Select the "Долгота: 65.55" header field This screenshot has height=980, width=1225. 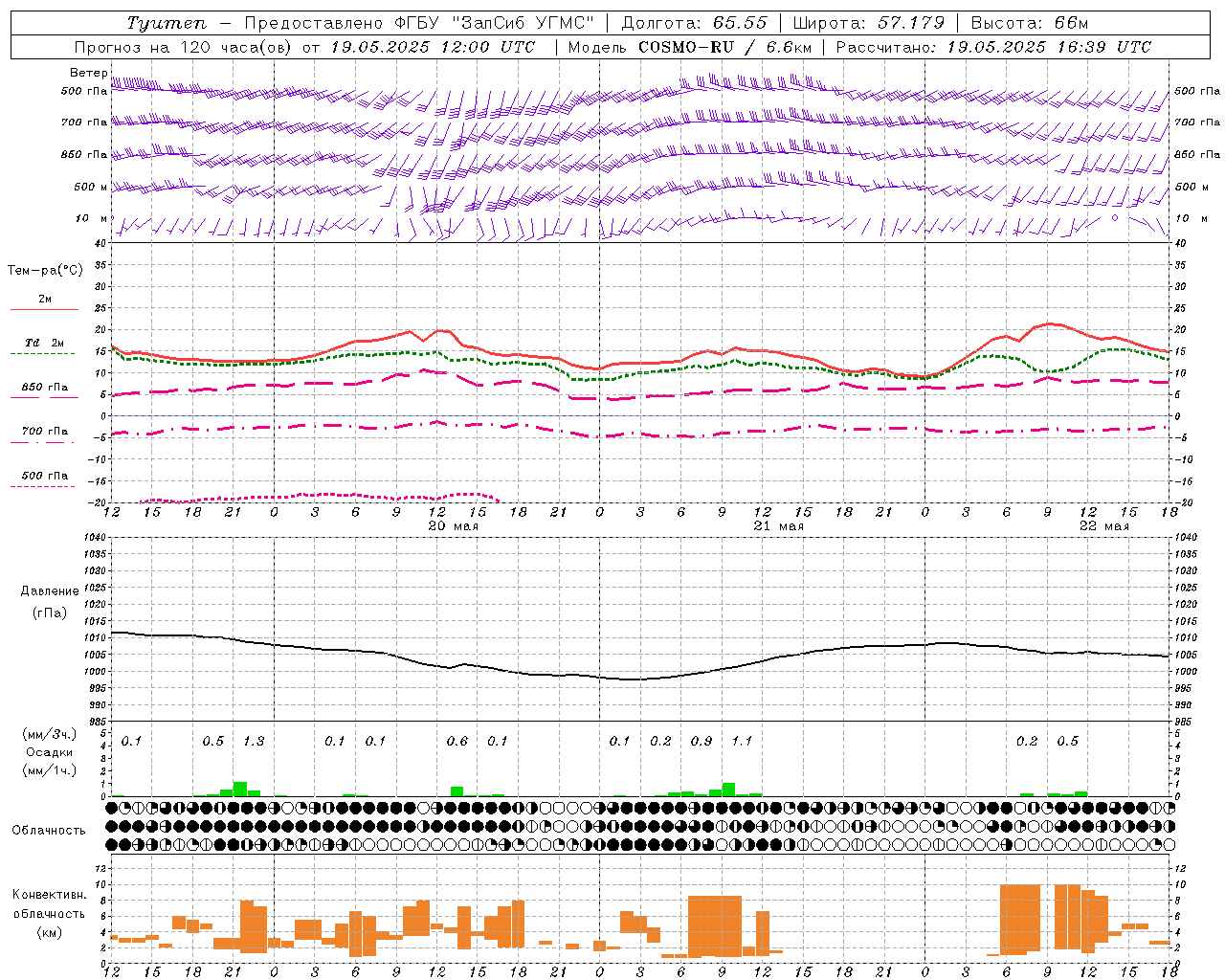tap(694, 23)
